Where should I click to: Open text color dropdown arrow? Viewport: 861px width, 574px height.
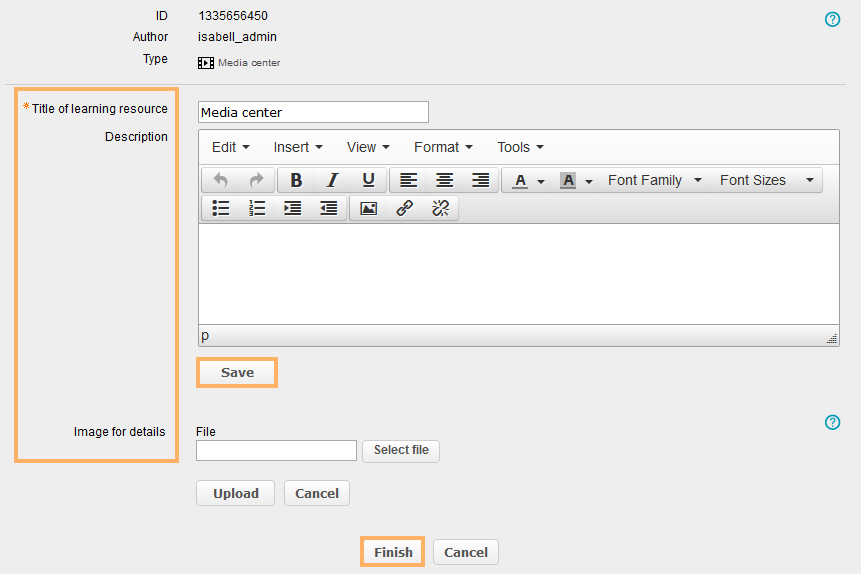pos(541,181)
